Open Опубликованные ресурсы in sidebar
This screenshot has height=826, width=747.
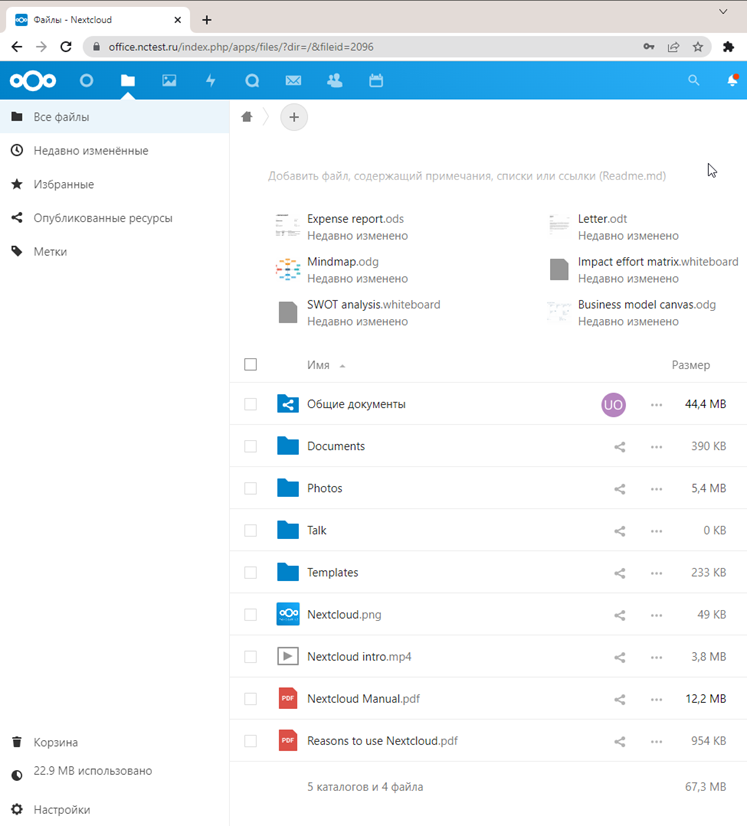click(x=114, y=218)
